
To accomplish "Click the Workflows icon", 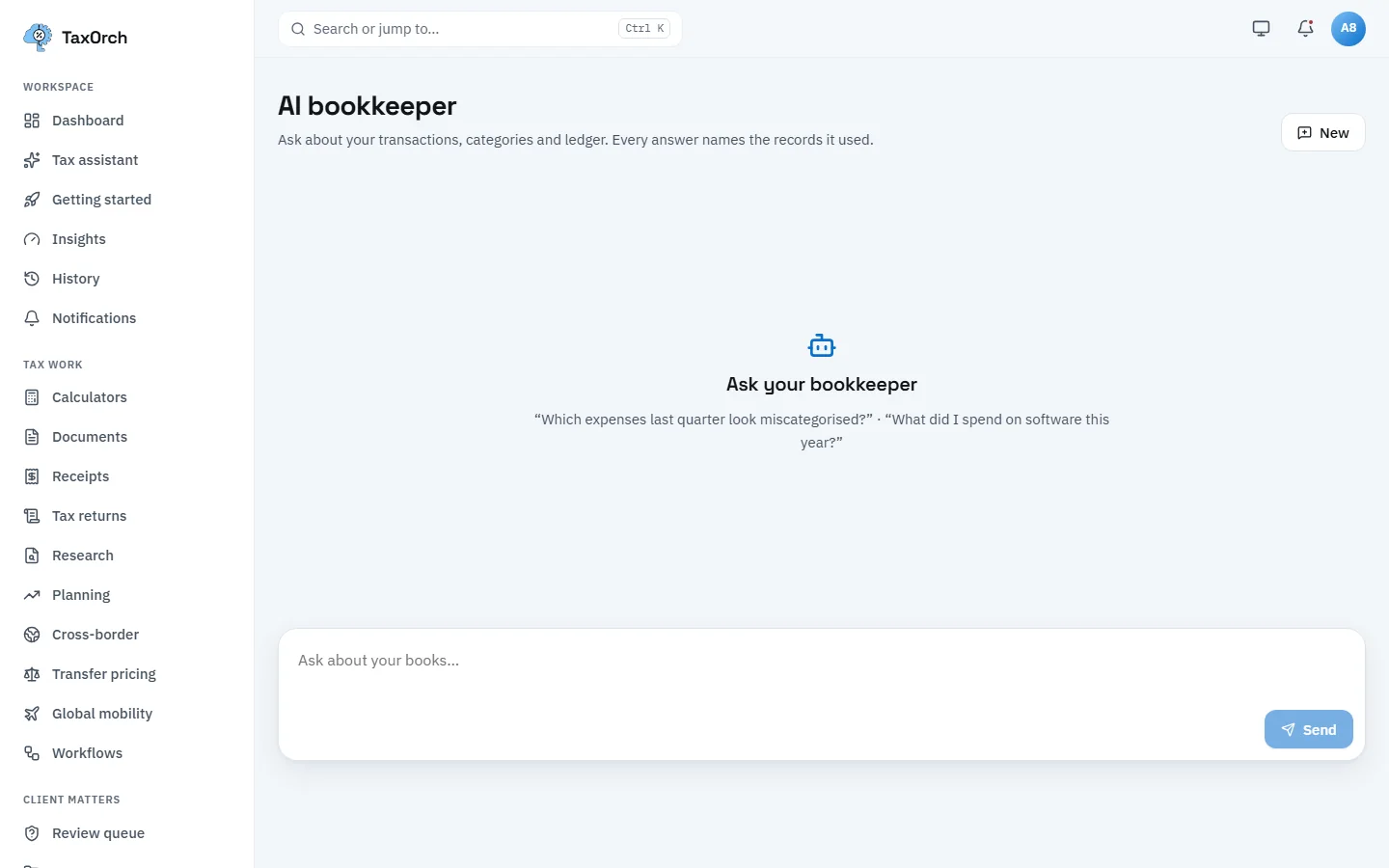I will 32,753.
